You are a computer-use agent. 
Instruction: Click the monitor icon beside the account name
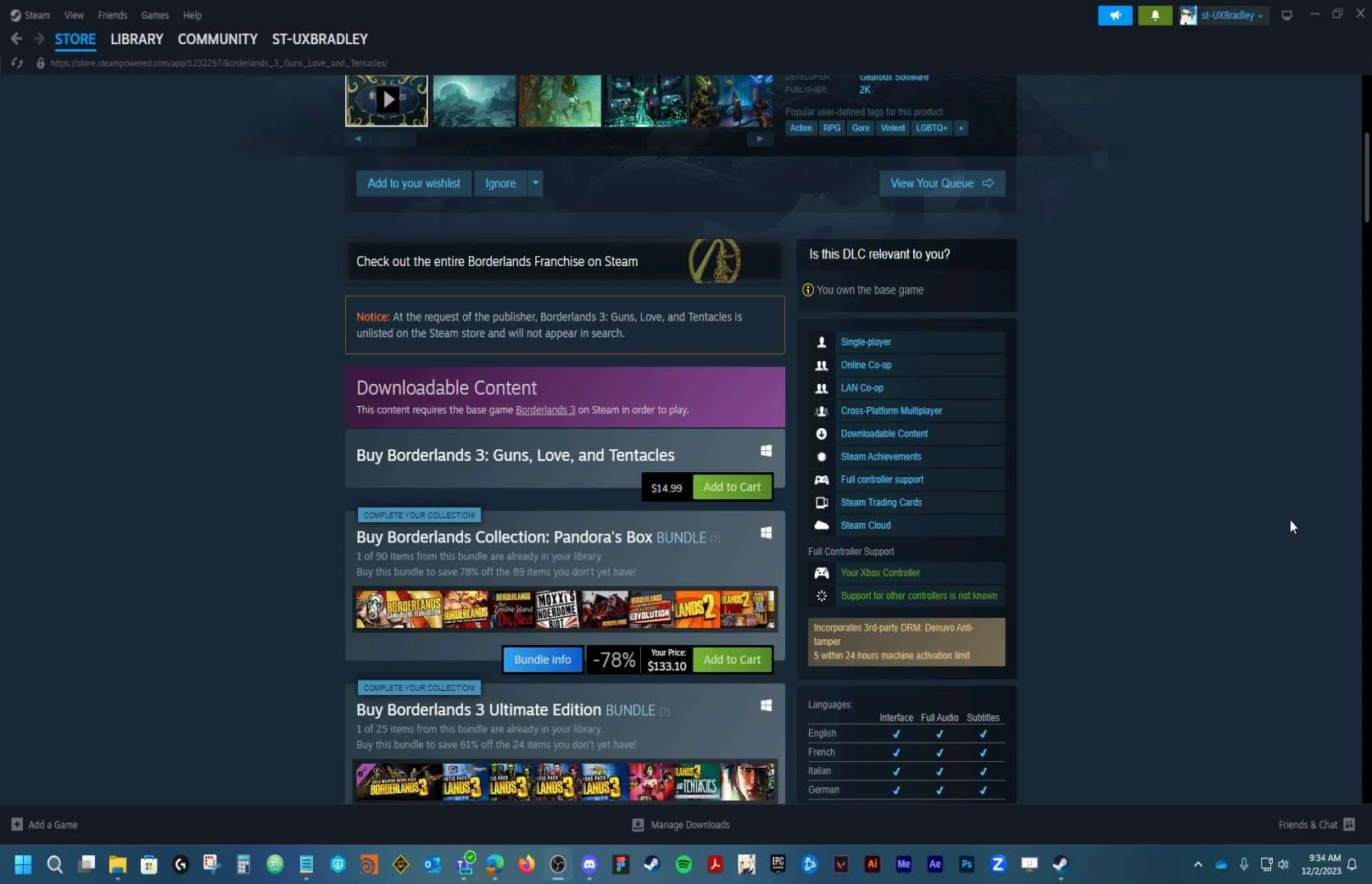point(1286,15)
